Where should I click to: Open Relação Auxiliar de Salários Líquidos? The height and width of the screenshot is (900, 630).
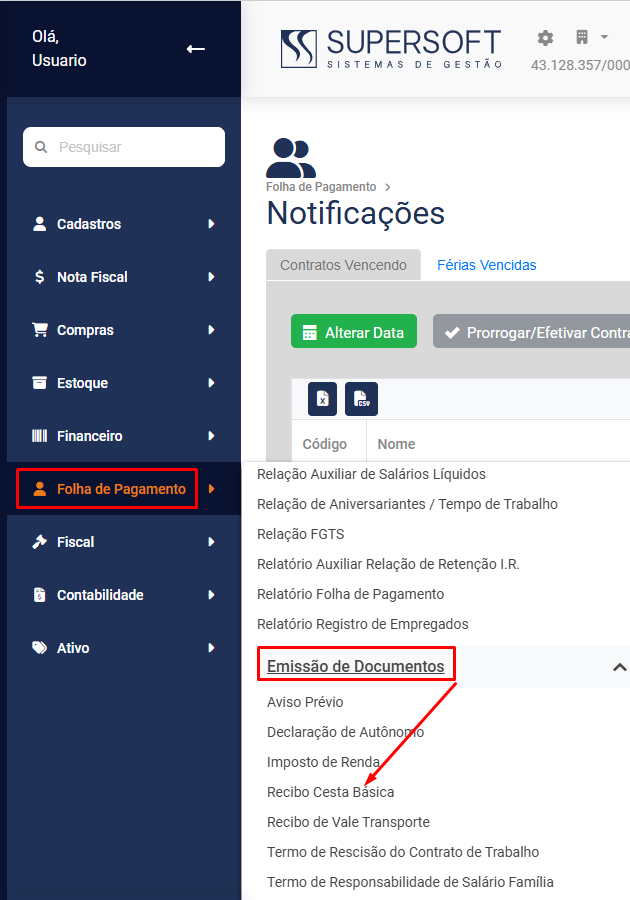(x=371, y=474)
